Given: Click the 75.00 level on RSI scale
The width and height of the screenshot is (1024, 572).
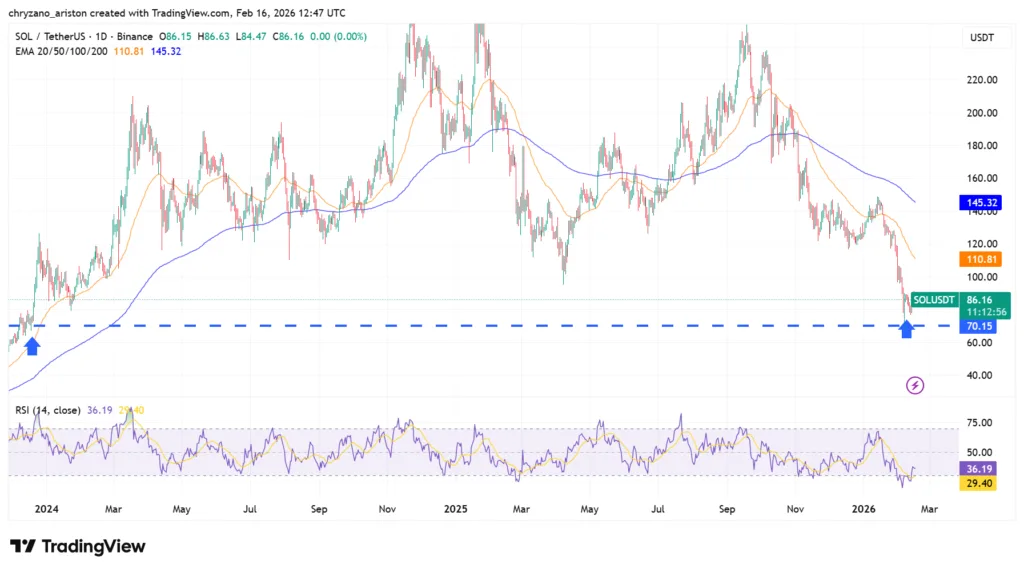Looking at the screenshot, I should [x=978, y=423].
